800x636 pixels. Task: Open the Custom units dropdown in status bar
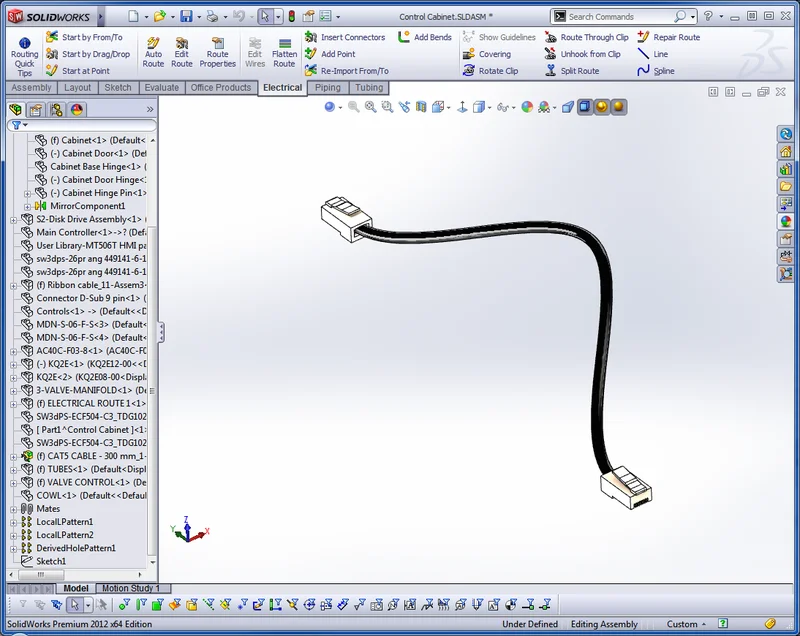[689, 624]
